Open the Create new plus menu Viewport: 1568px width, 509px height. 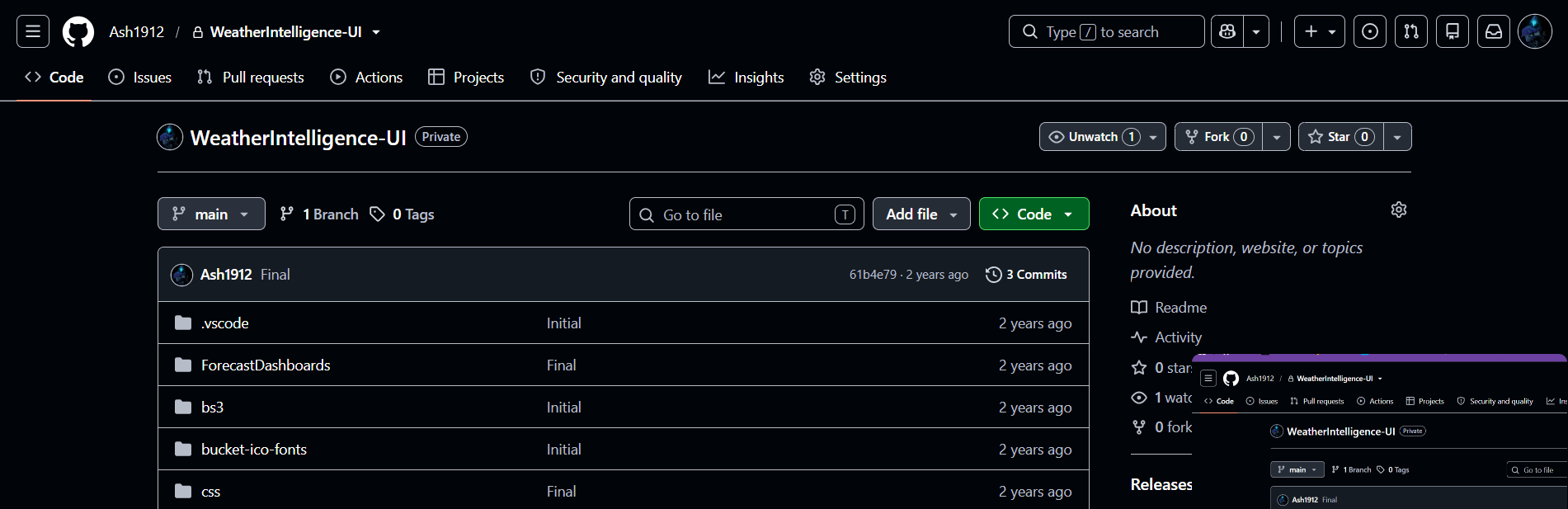(x=1320, y=31)
